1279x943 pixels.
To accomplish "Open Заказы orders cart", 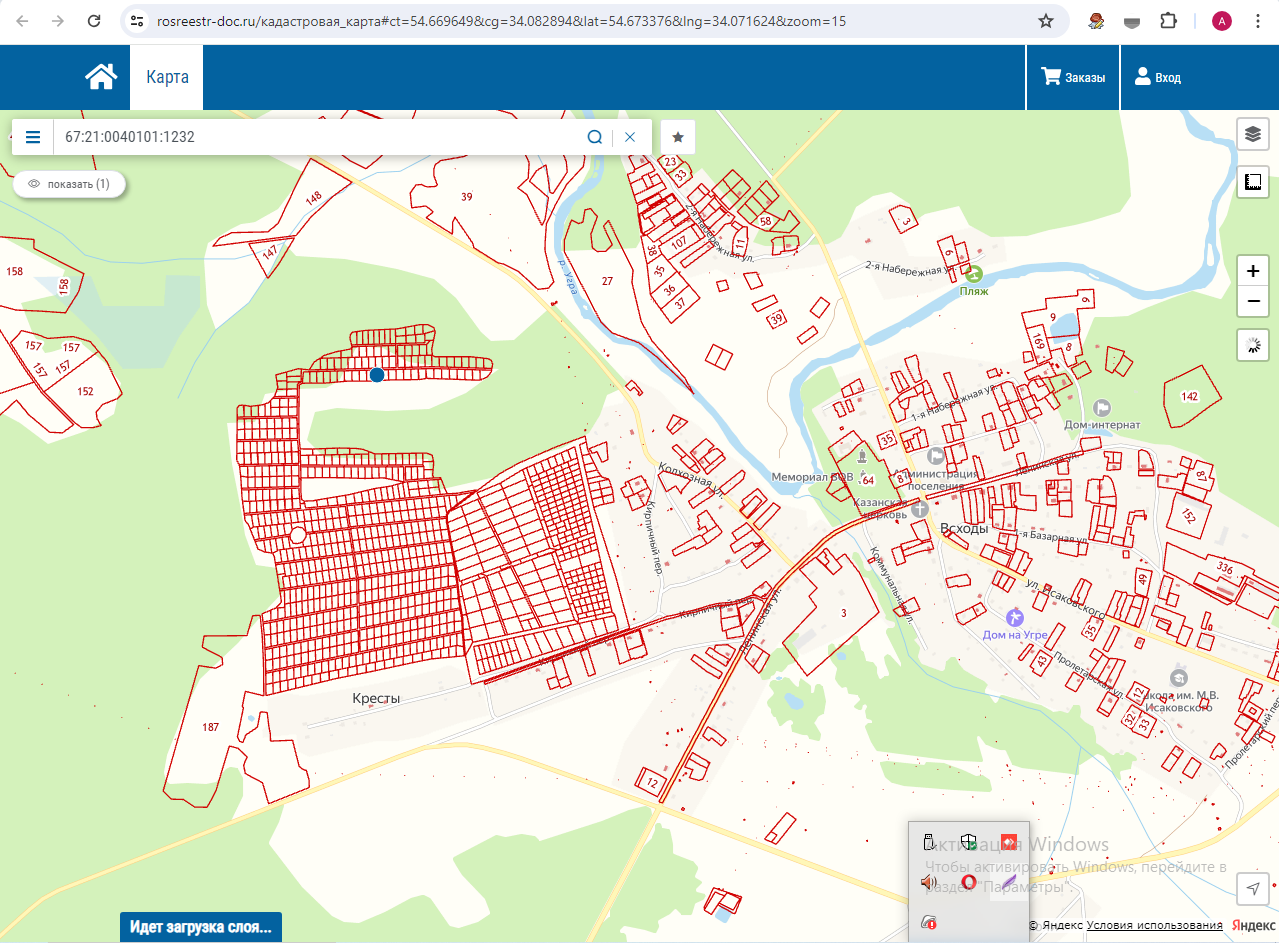I will coord(1073,77).
